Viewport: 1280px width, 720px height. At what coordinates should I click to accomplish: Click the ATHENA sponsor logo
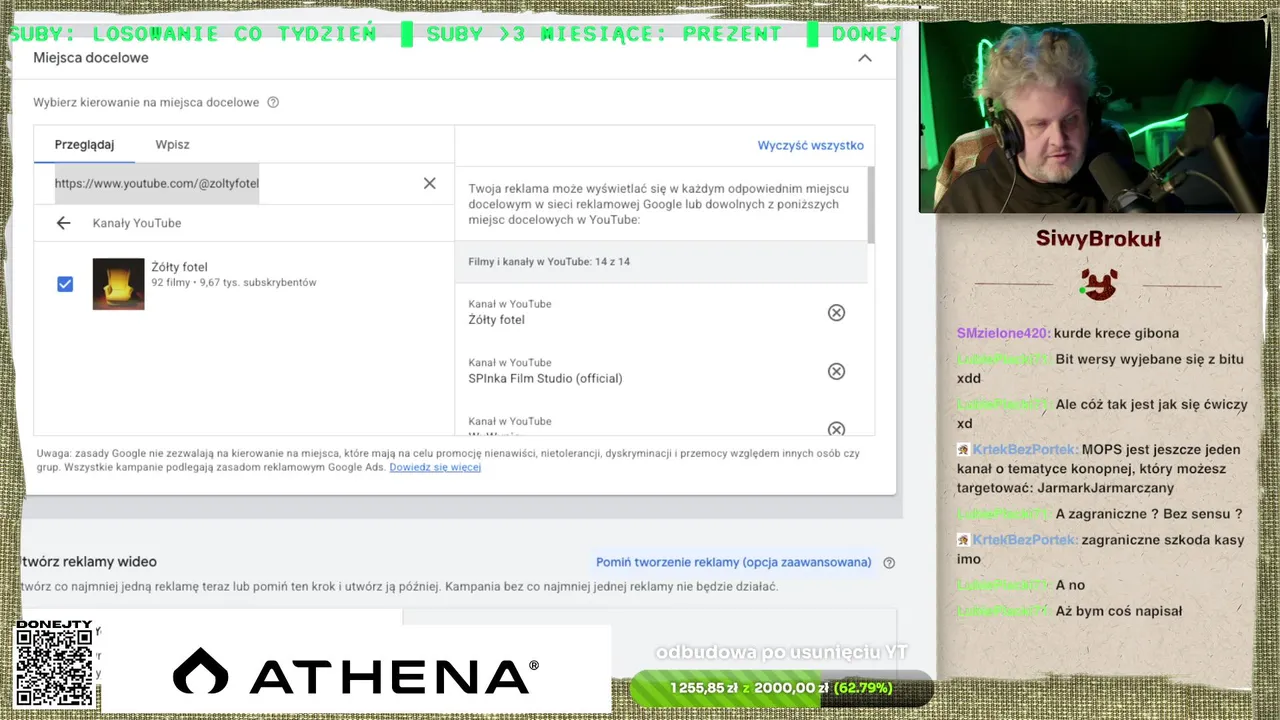(x=356, y=671)
